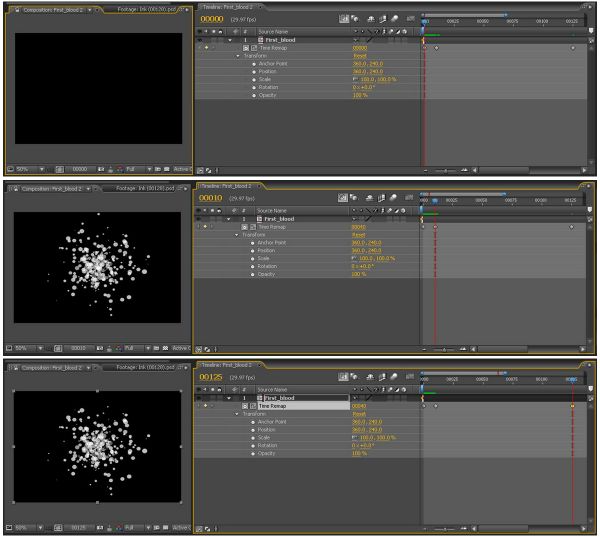Screen dimensions: 600x537
Task: Click Motion Blur icon in 00125 timeline
Action: 394,377
